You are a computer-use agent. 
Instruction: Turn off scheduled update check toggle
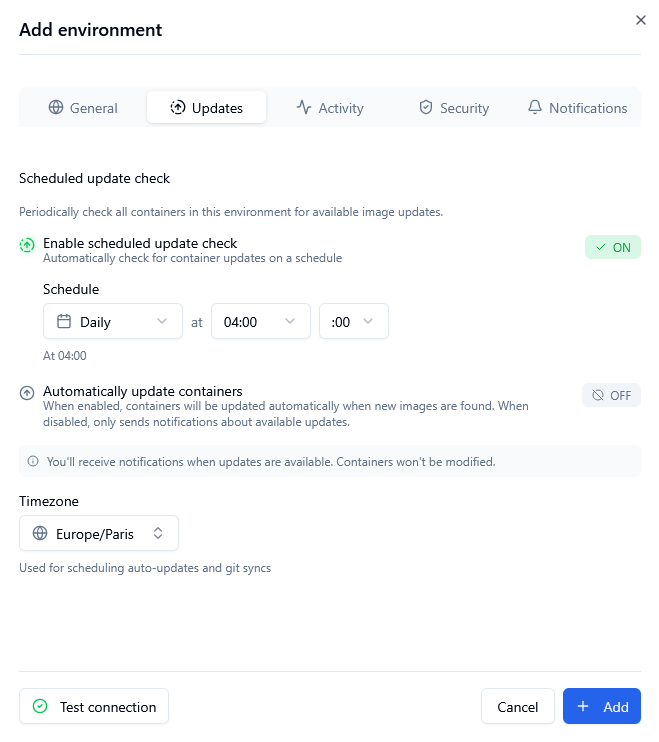click(612, 247)
